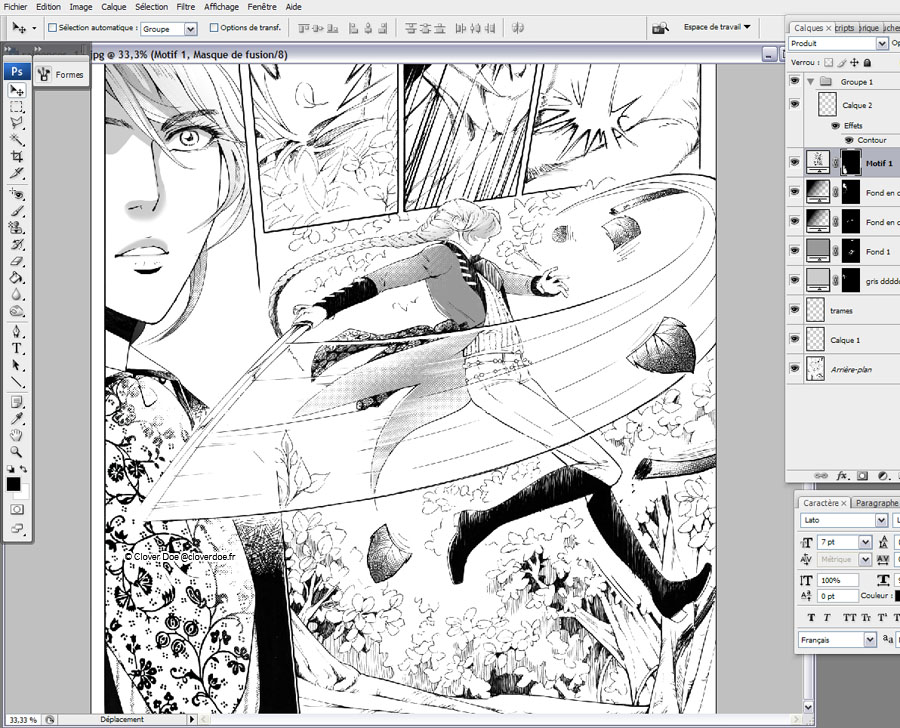This screenshot has height=728, width=900.
Task: Apply faux bold T style button
Action: coord(811,618)
